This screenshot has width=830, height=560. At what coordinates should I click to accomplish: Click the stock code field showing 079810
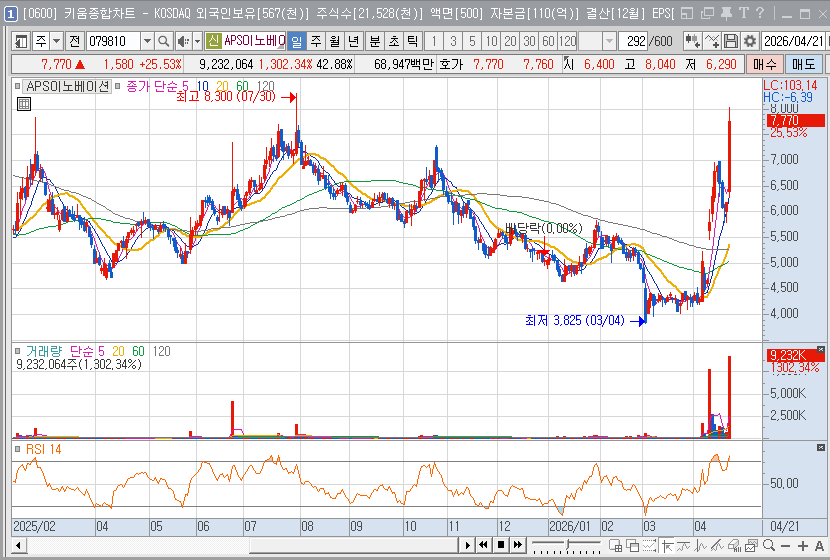coord(113,41)
